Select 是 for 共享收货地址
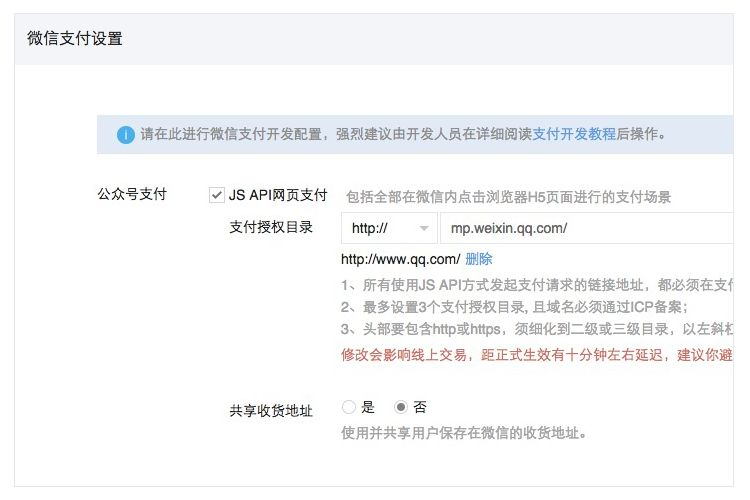Screen dimensions: 750x500 point(349,407)
